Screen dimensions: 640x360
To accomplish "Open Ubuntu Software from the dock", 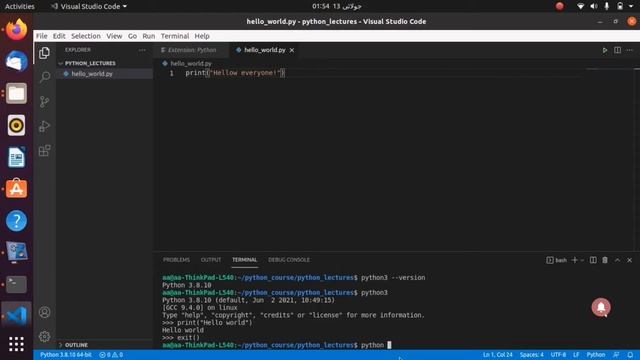I will coord(16,189).
